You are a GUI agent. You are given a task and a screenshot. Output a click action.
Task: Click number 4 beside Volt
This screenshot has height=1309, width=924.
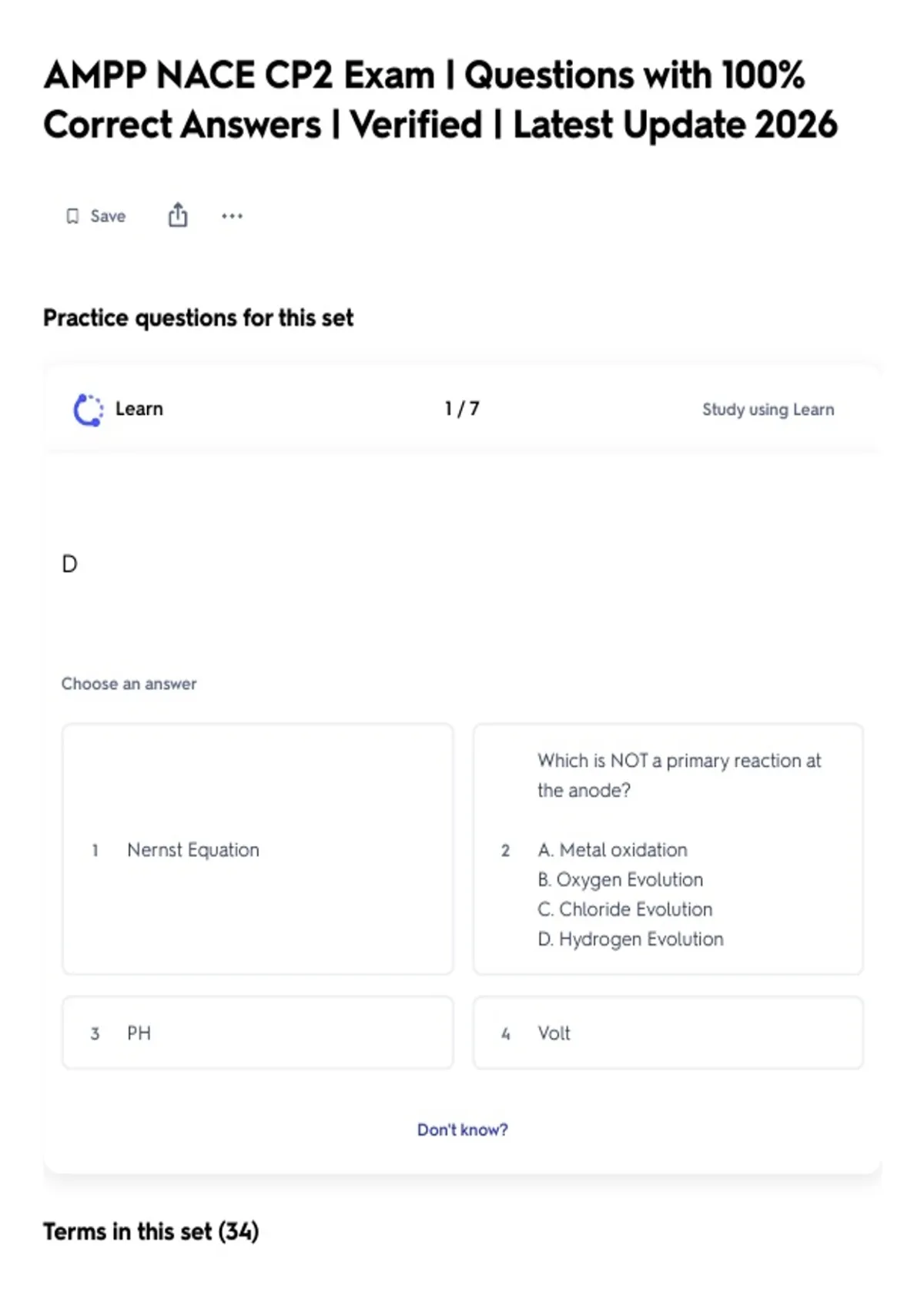point(506,1033)
